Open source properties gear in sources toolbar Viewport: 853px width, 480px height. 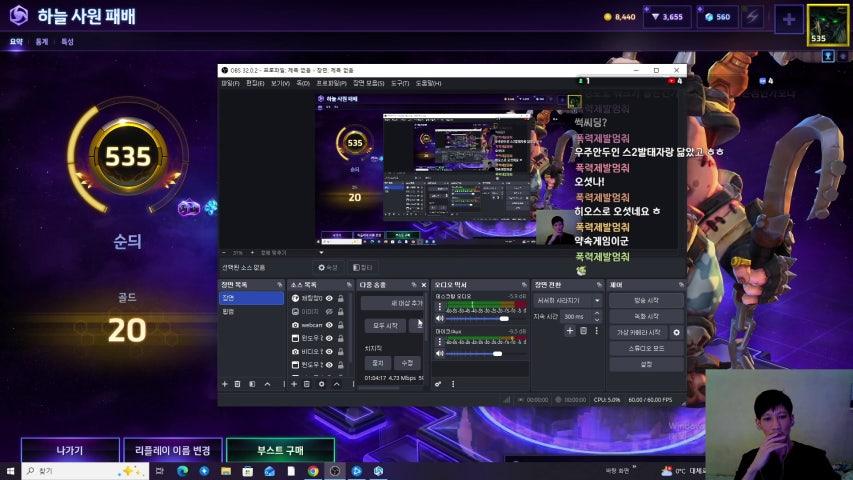tap(322, 384)
